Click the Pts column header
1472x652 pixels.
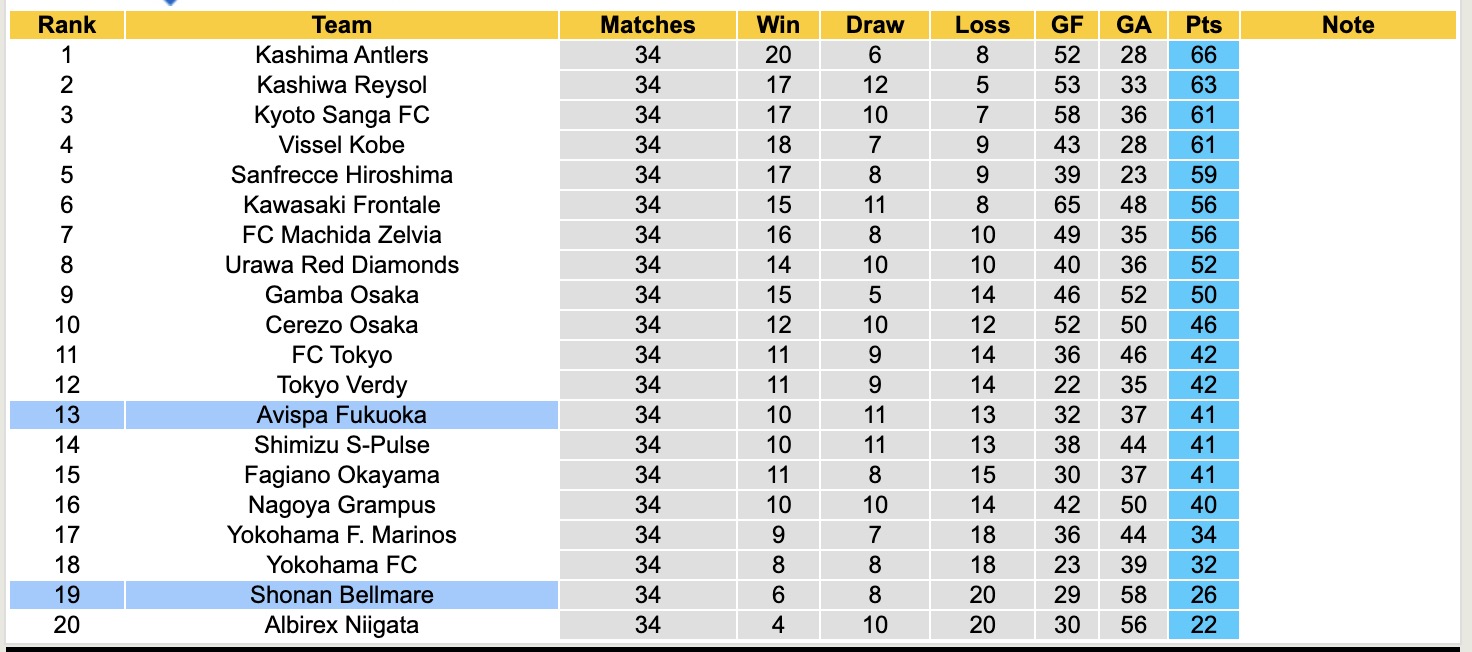pos(1203,25)
